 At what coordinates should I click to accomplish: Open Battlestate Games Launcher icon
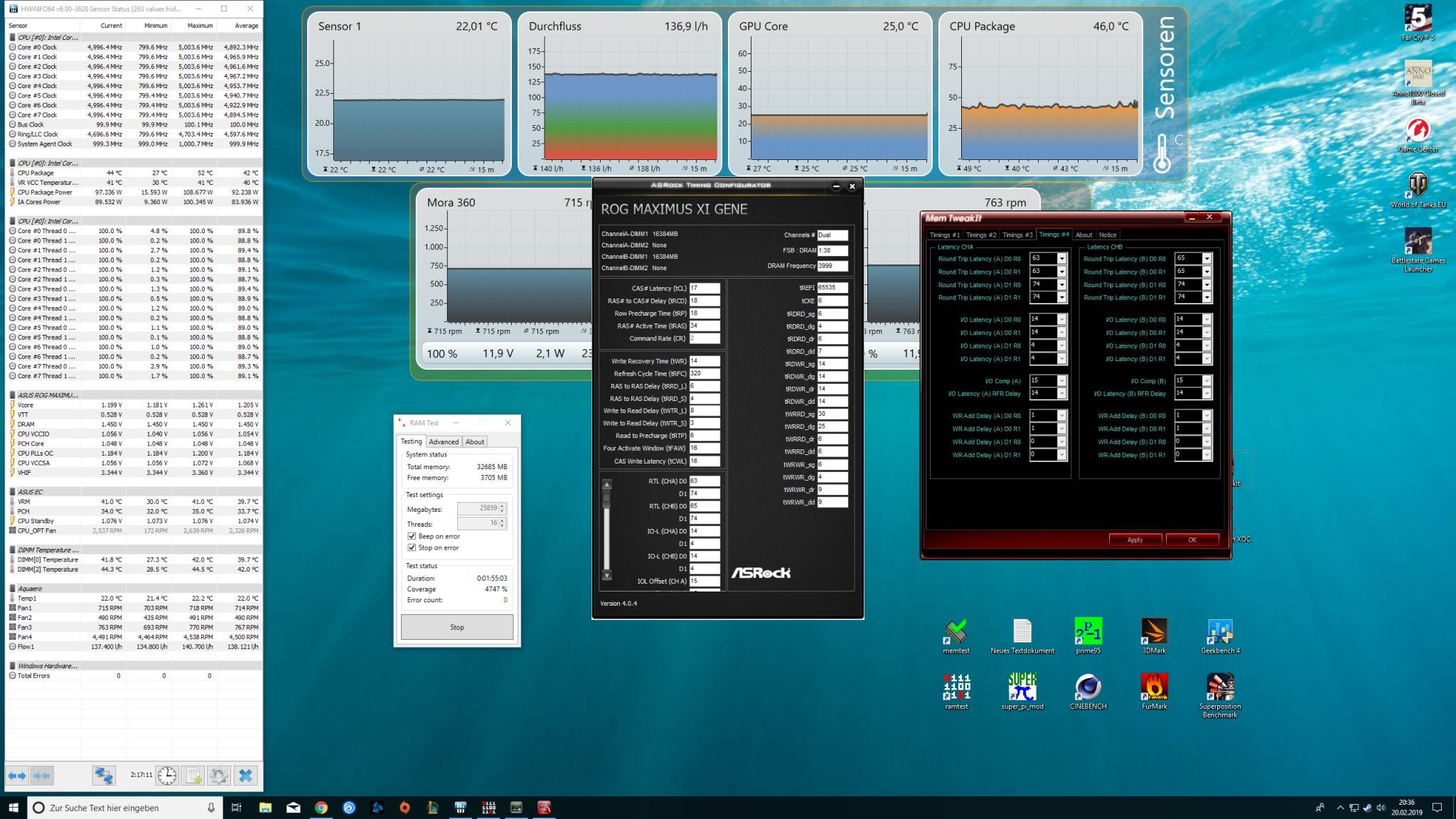pos(1418,250)
